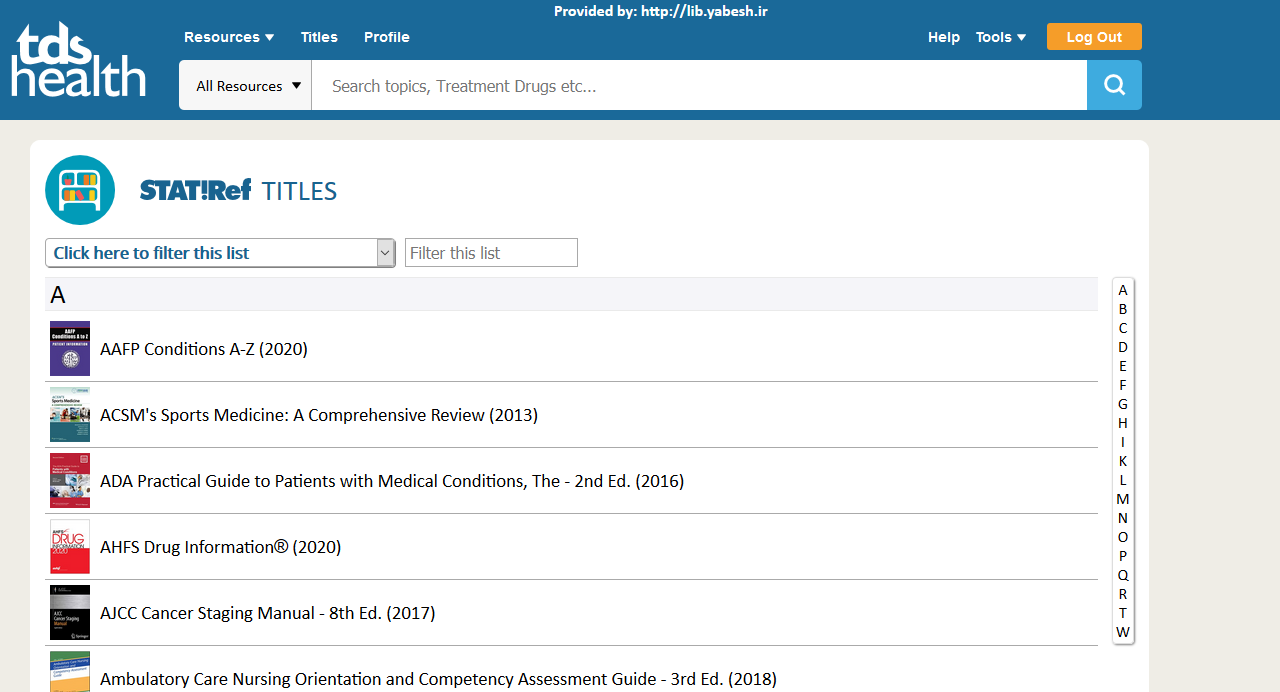Expand the Resources menu
This screenshot has width=1280, height=692.
[229, 37]
